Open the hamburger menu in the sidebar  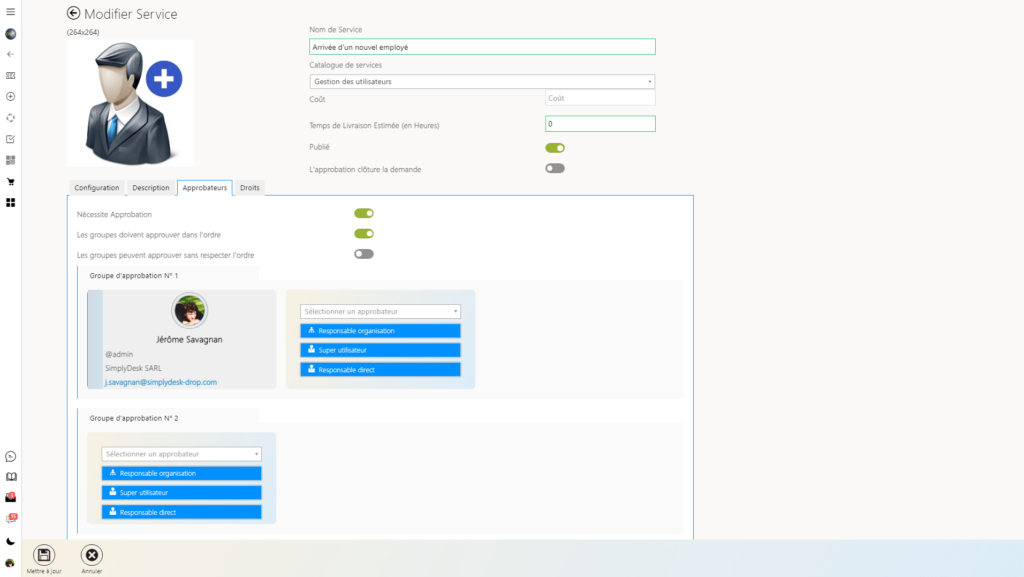(10, 12)
